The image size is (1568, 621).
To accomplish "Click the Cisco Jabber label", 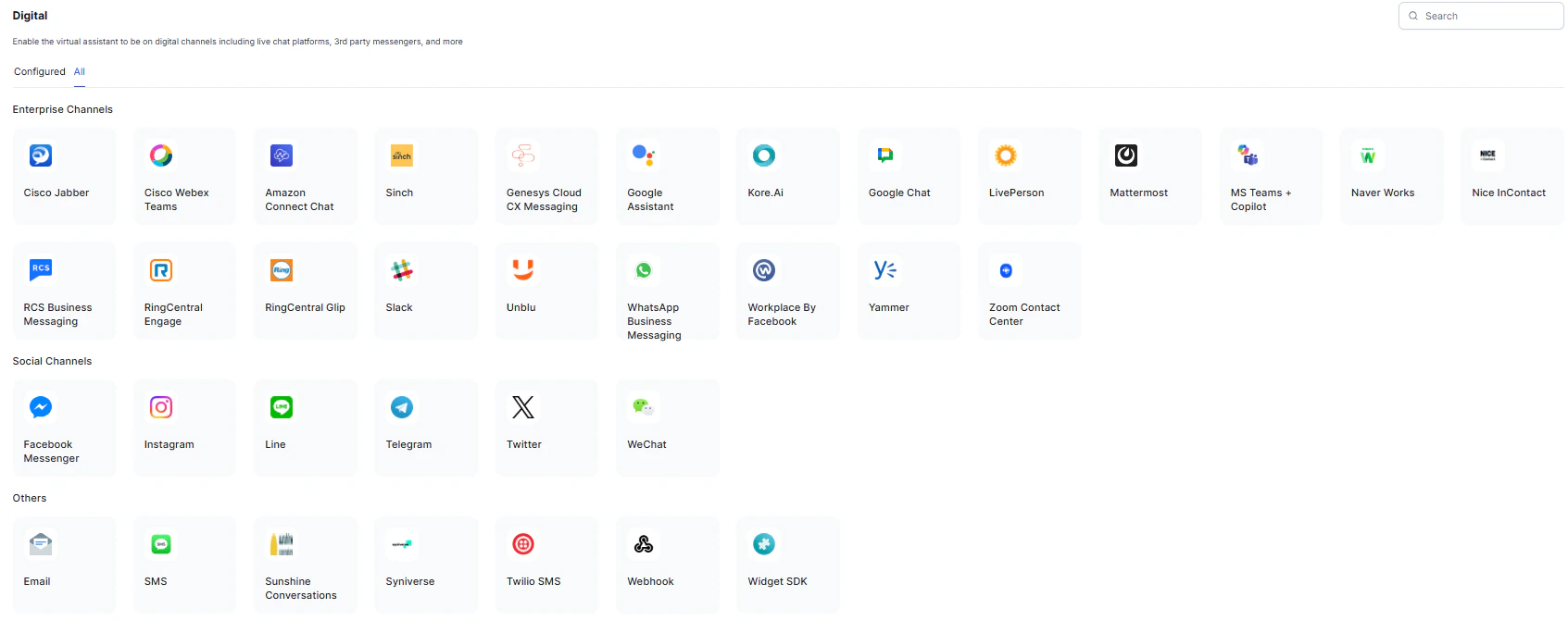I will pyautogui.click(x=56, y=193).
